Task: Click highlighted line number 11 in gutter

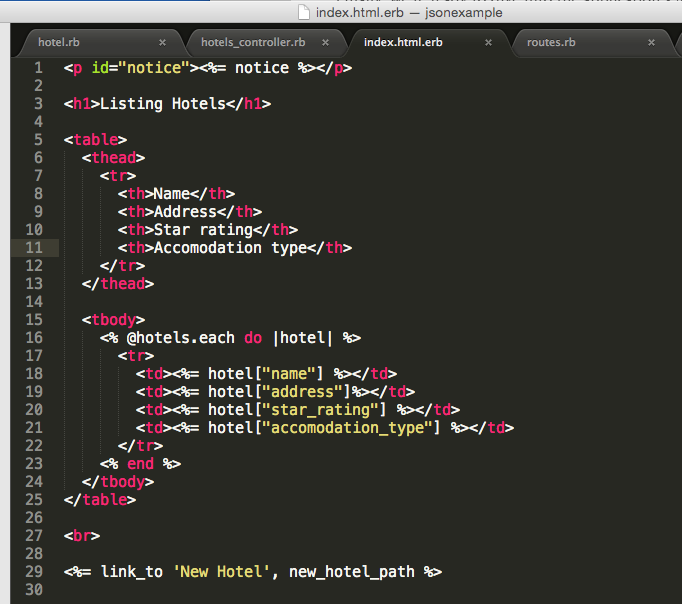Action: (34, 248)
